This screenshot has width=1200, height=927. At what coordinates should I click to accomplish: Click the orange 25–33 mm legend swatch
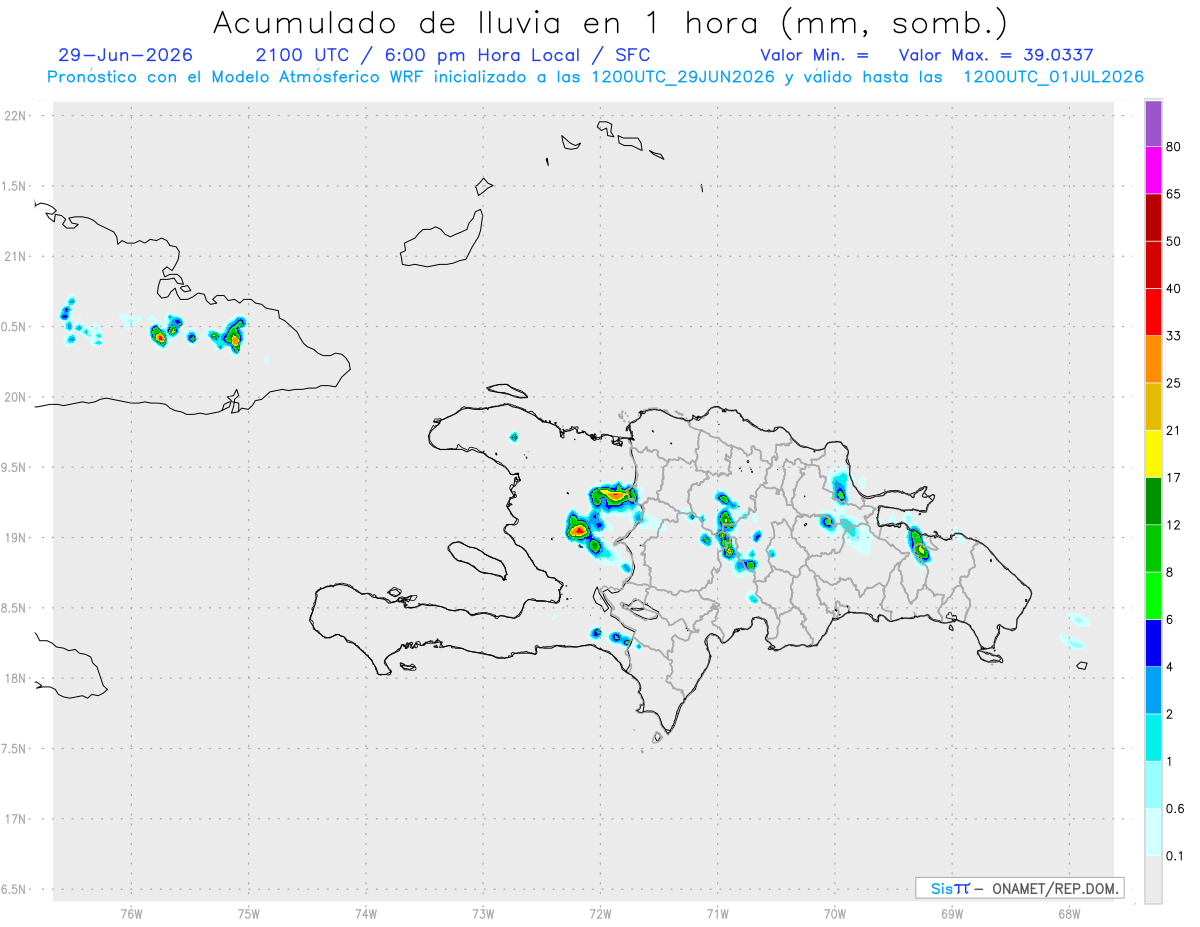click(x=1153, y=359)
